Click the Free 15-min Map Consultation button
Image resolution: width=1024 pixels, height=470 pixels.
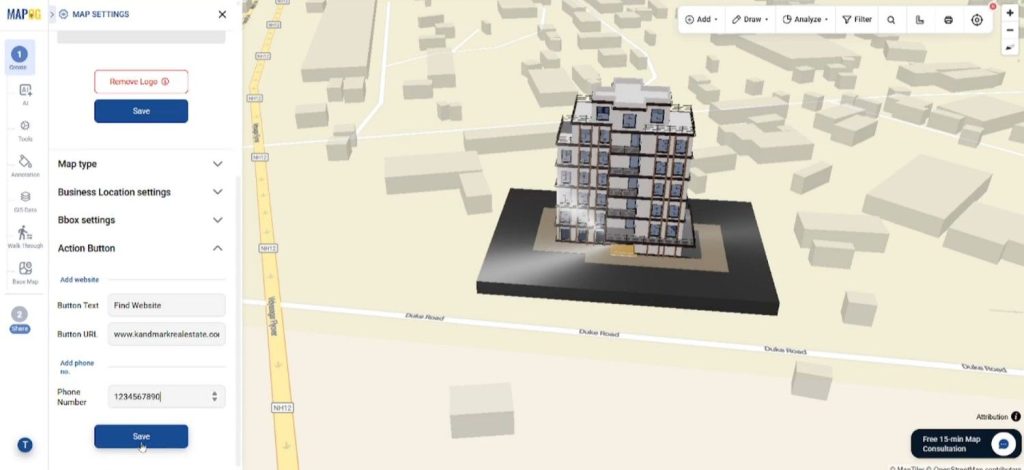coord(966,444)
